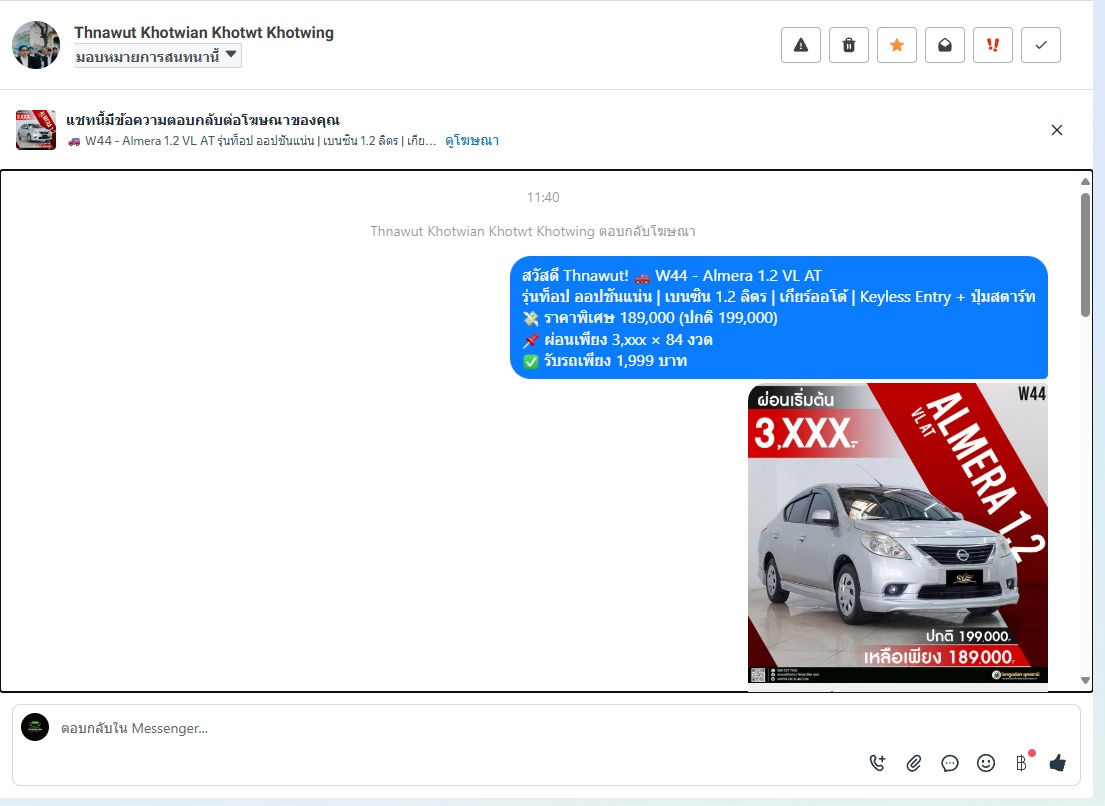Star this conversation as follow-up

point(896,45)
